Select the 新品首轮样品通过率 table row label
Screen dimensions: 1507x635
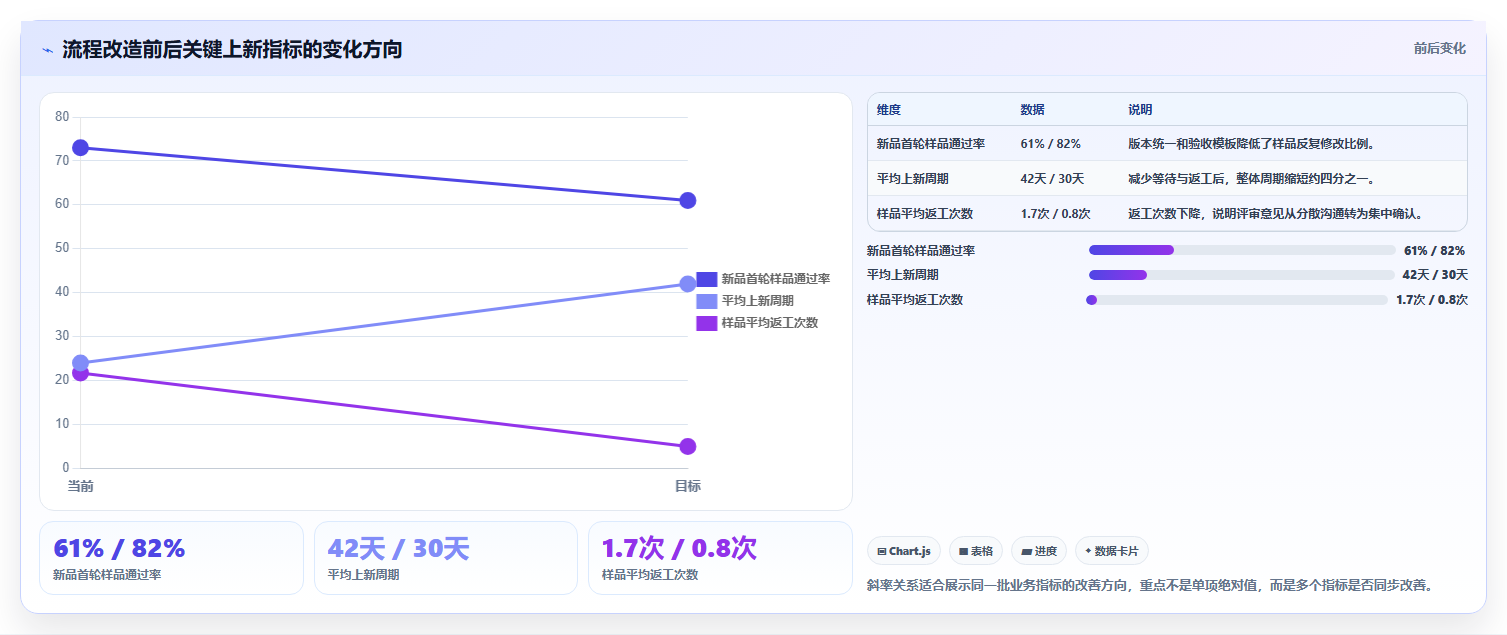point(931,144)
